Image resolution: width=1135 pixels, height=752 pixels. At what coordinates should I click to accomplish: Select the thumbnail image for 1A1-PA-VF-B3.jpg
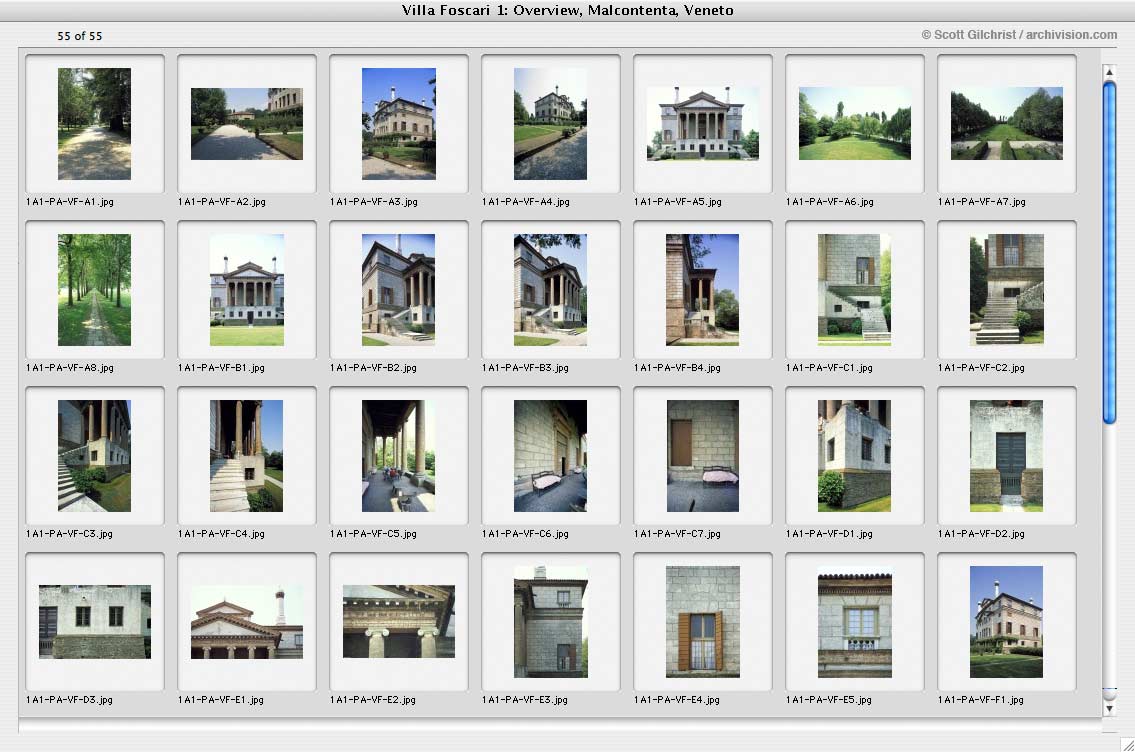pyautogui.click(x=550, y=290)
